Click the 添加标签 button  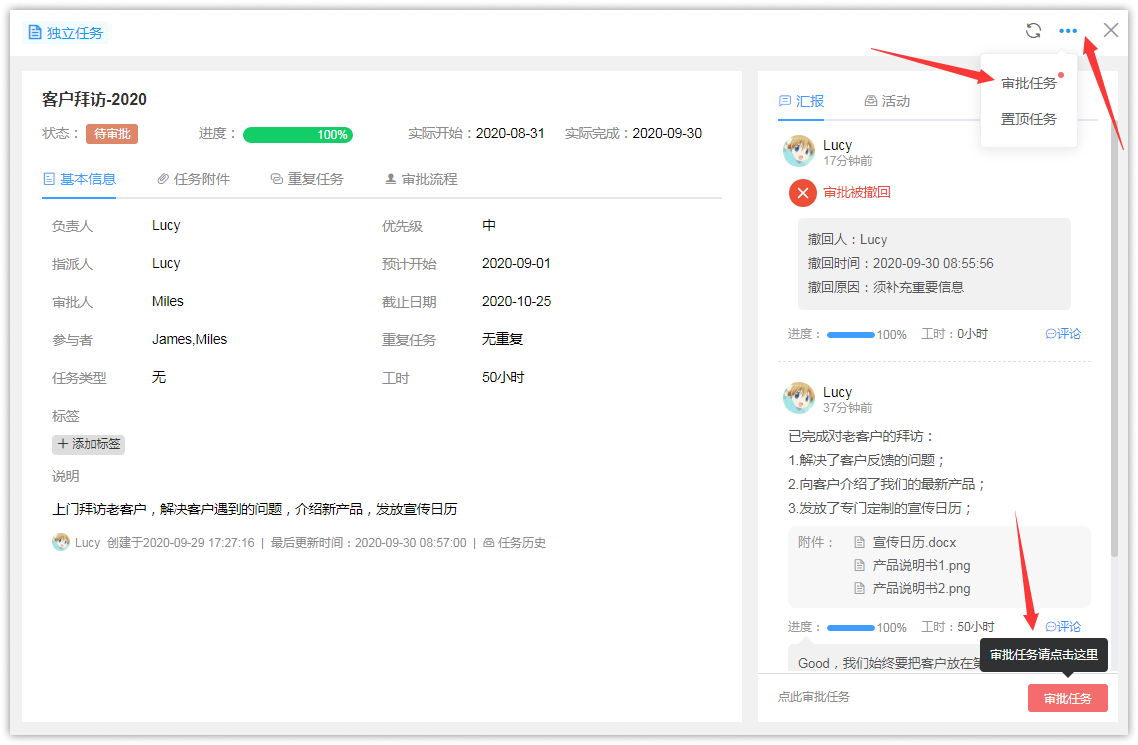(89, 444)
